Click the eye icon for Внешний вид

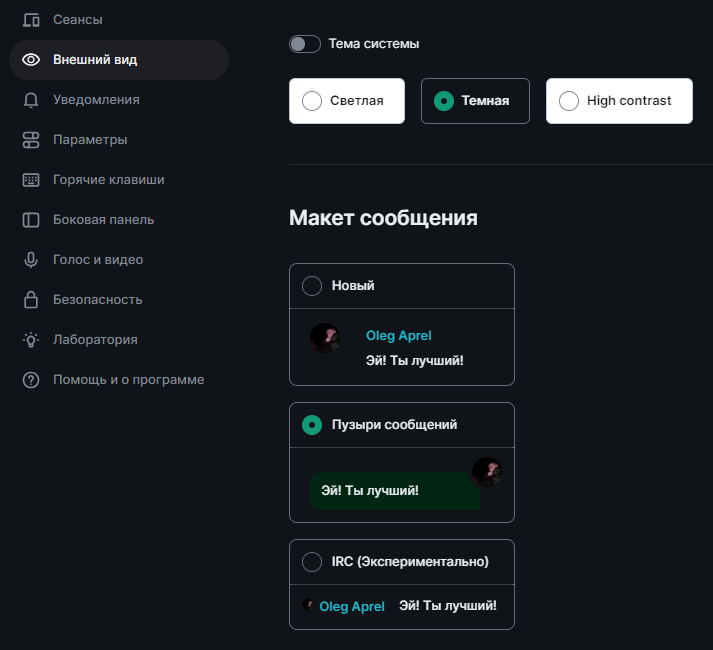[31, 60]
